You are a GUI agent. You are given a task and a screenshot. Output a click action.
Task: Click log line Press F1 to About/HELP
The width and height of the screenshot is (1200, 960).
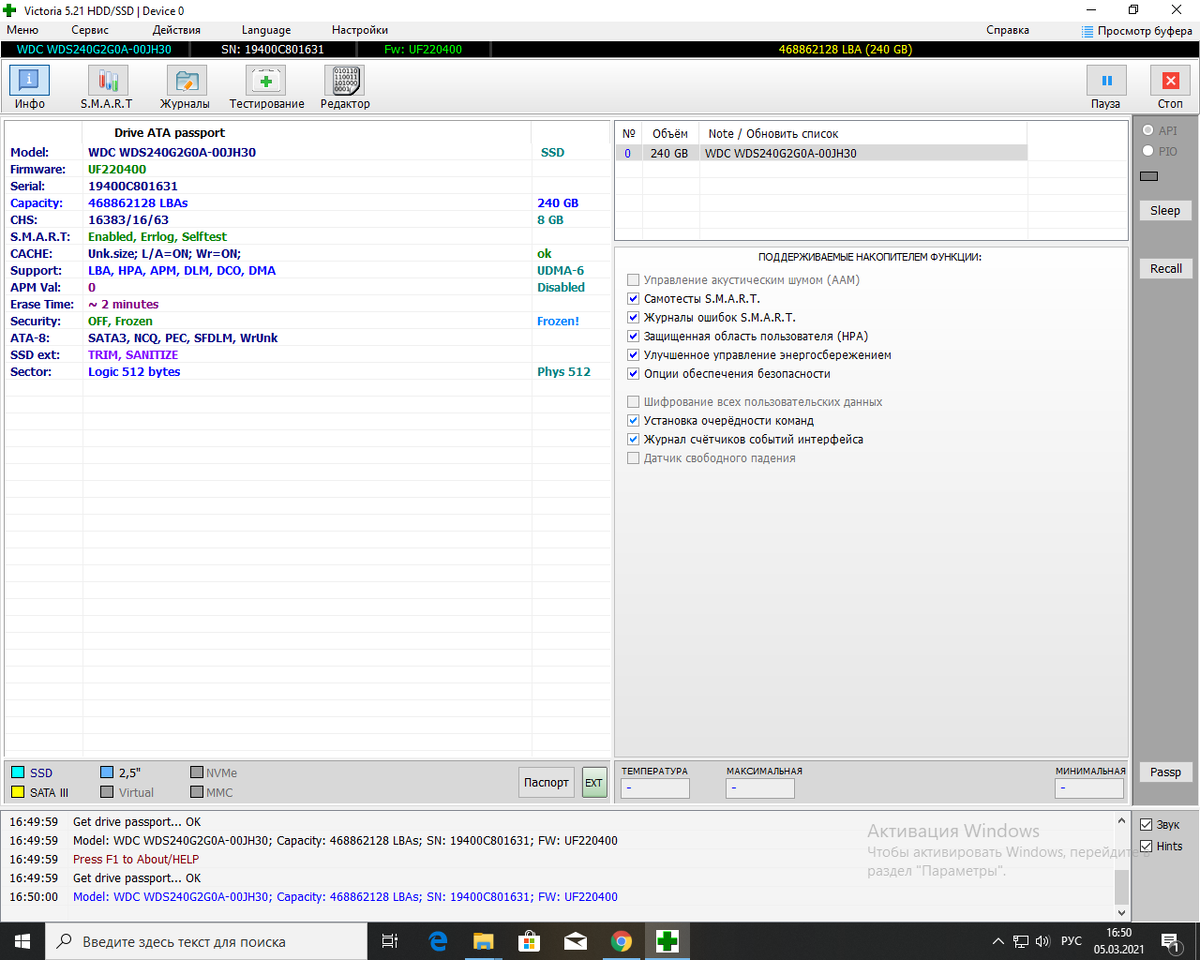(136, 859)
